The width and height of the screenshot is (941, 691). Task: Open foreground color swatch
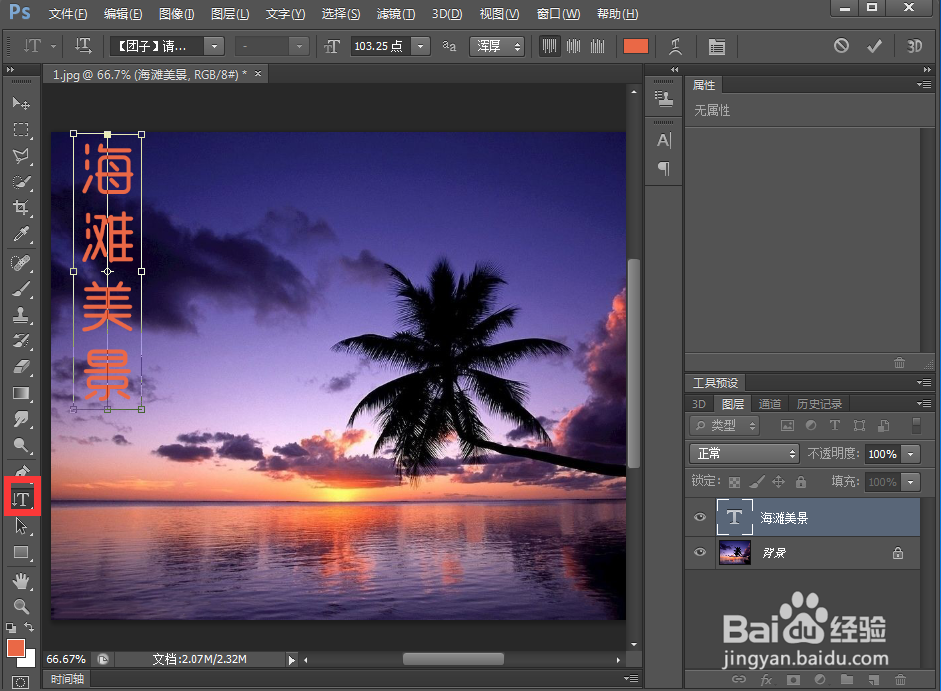click(x=16, y=648)
